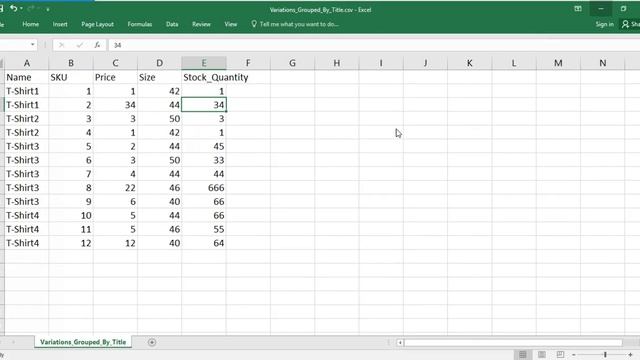The height and width of the screenshot is (360, 640).
Task: Expand the Name Box dropdown arrow
Action: [x=32, y=44]
